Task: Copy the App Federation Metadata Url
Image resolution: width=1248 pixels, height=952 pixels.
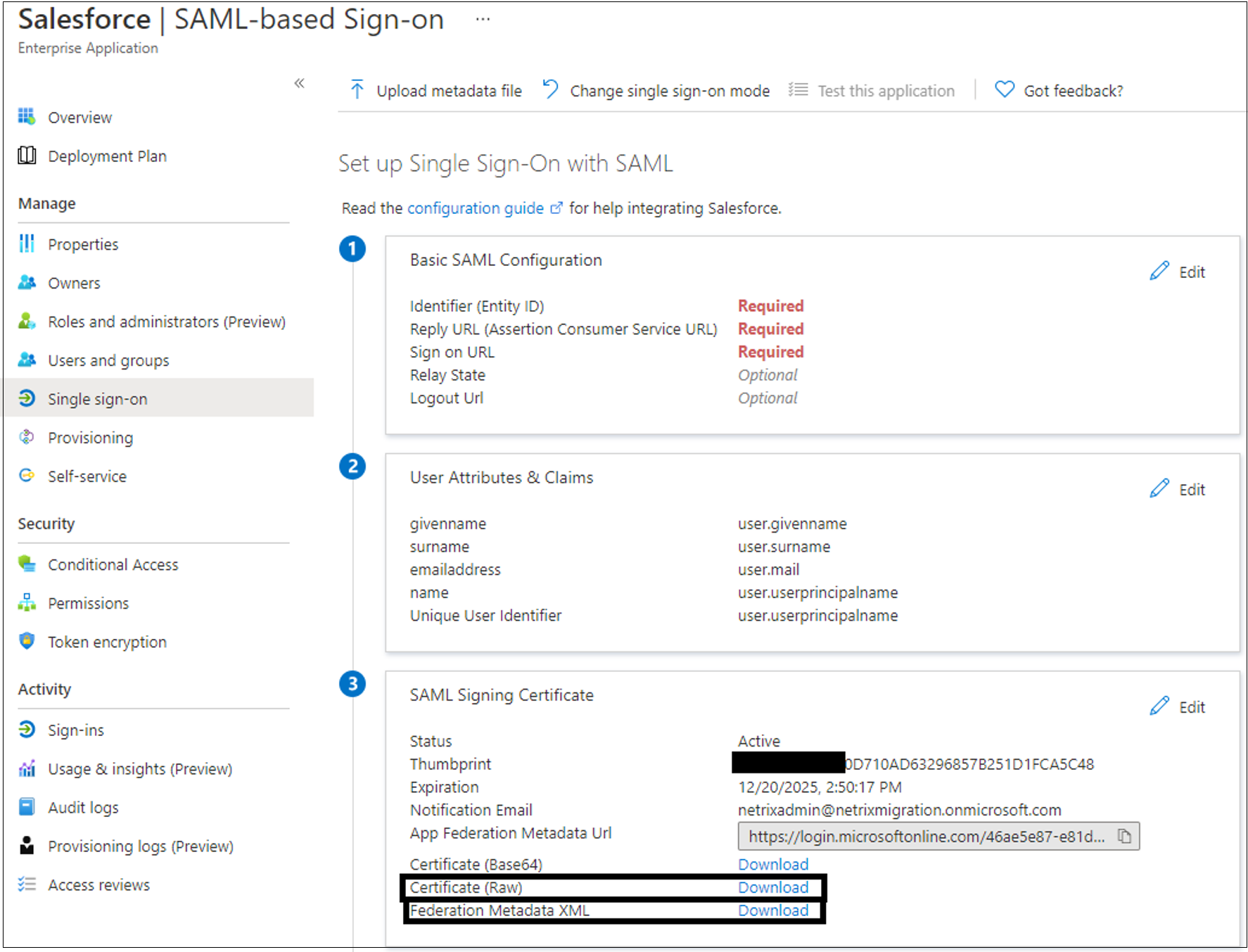Action: (x=1124, y=836)
